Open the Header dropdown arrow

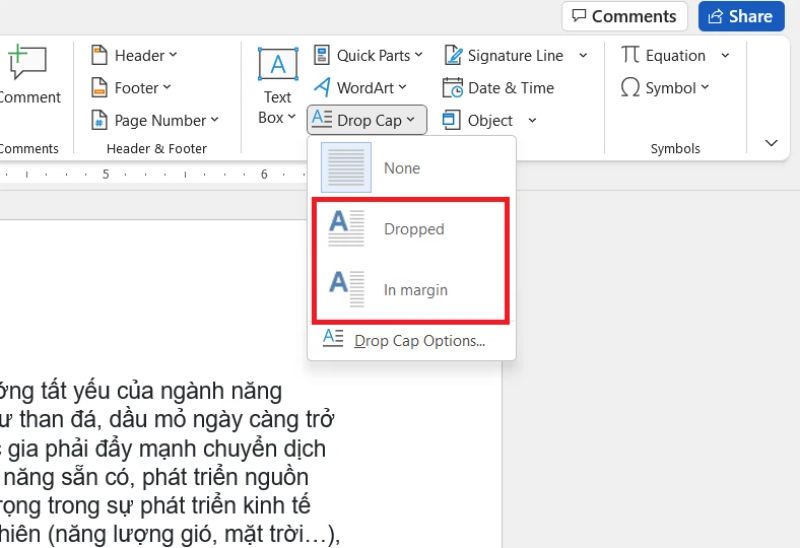(x=173, y=55)
